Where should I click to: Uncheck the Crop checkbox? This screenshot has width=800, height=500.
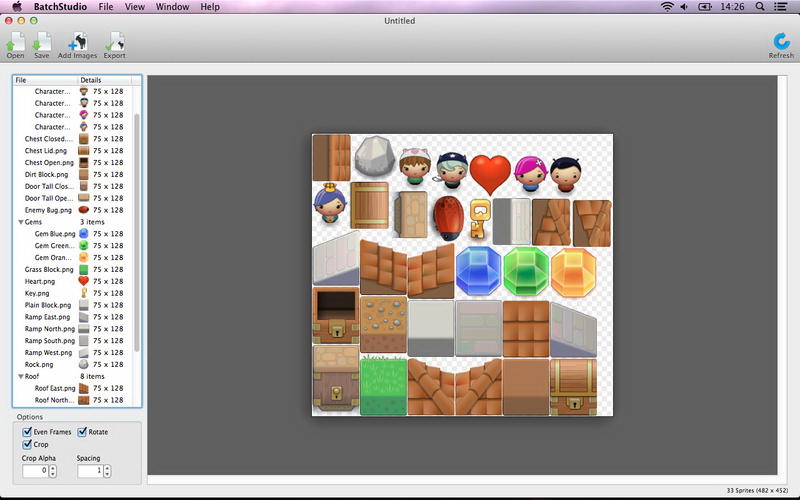tap(28, 444)
